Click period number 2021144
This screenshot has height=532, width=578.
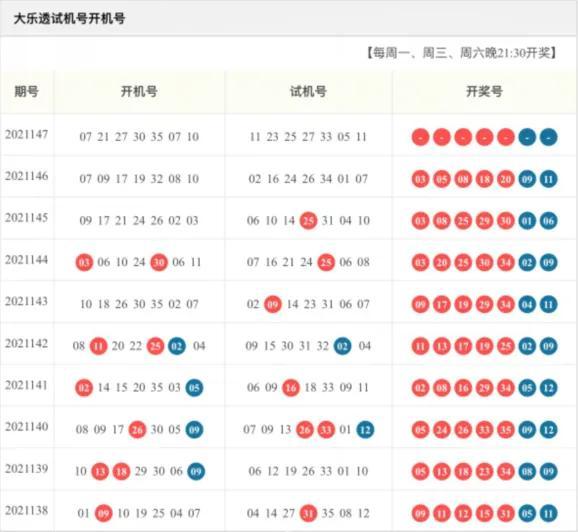27,260
